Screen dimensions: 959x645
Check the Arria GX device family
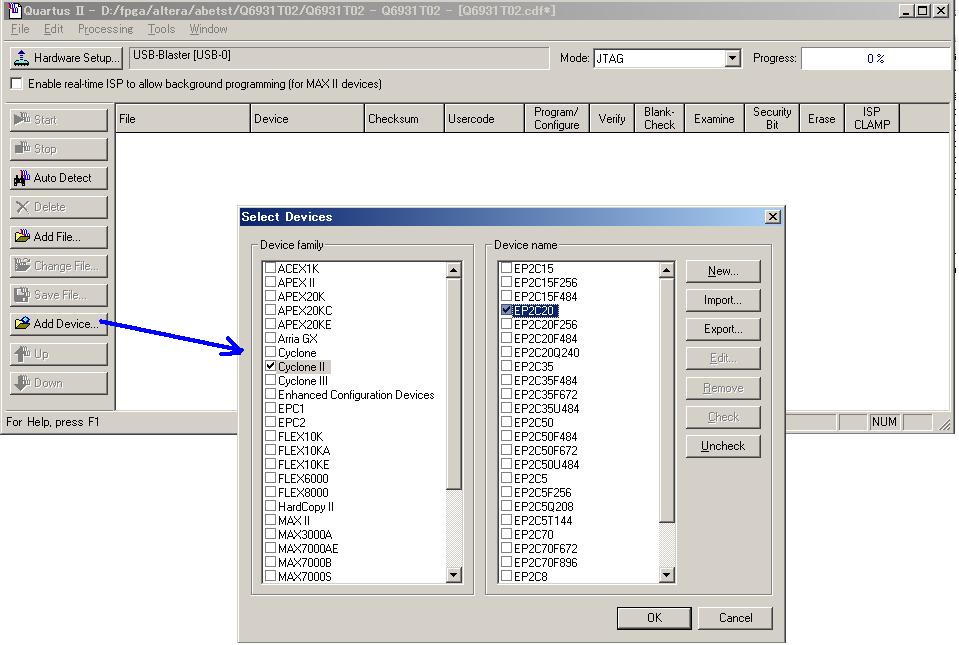click(x=270, y=338)
